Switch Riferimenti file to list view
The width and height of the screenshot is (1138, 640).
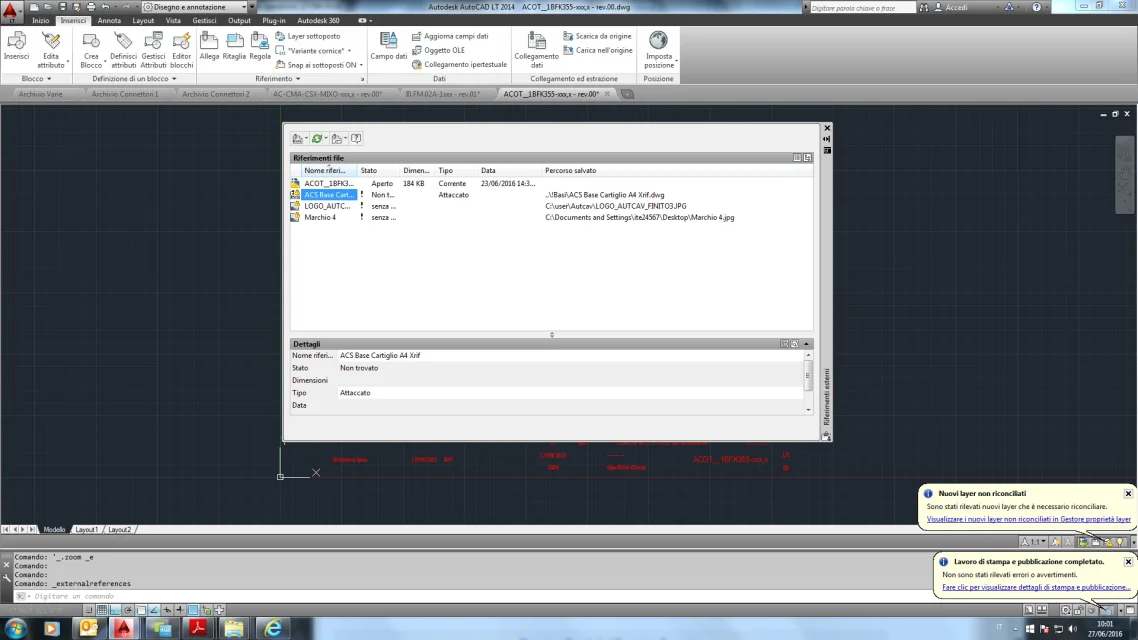797,157
